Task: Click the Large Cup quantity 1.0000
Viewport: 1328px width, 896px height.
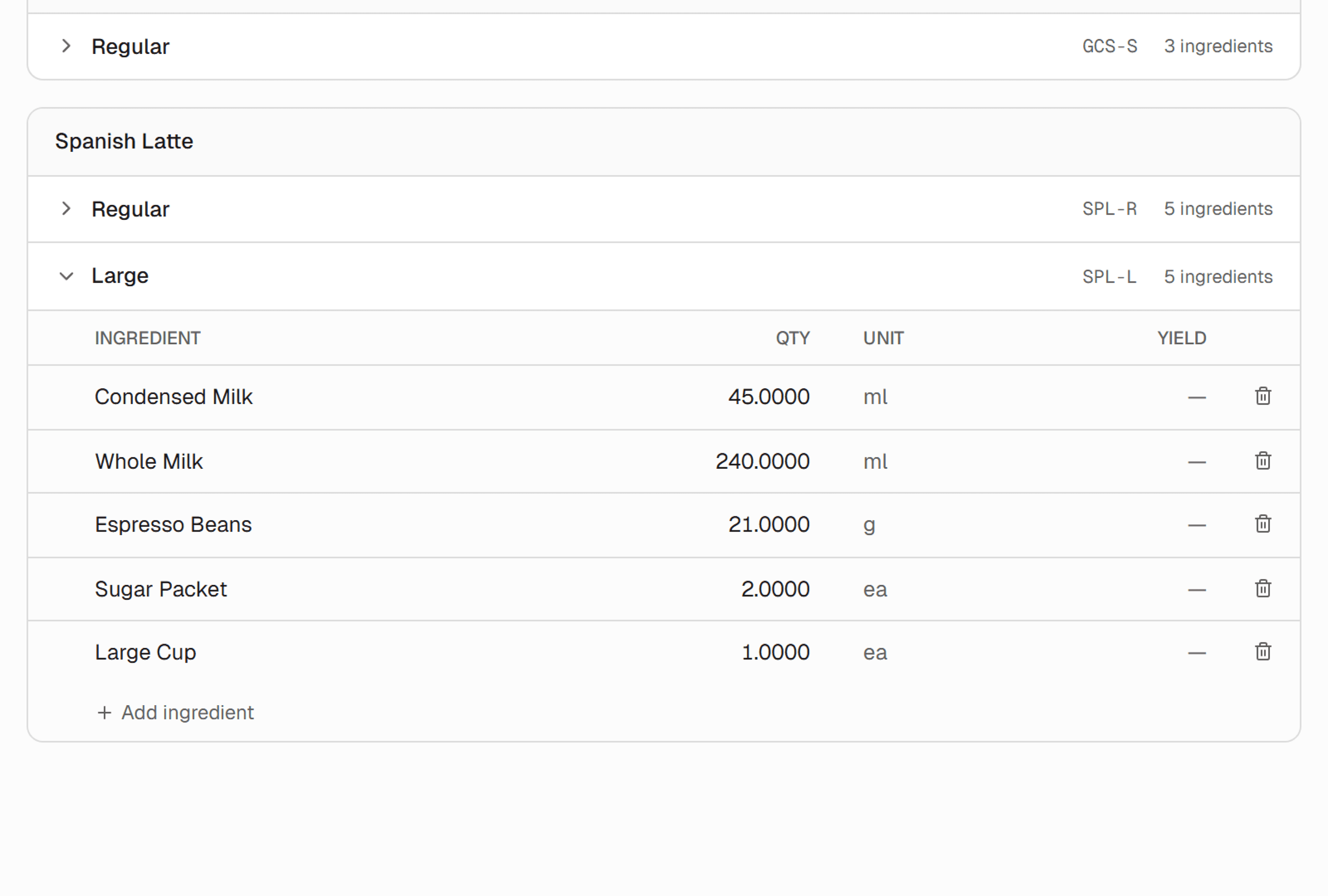Action: coord(775,652)
